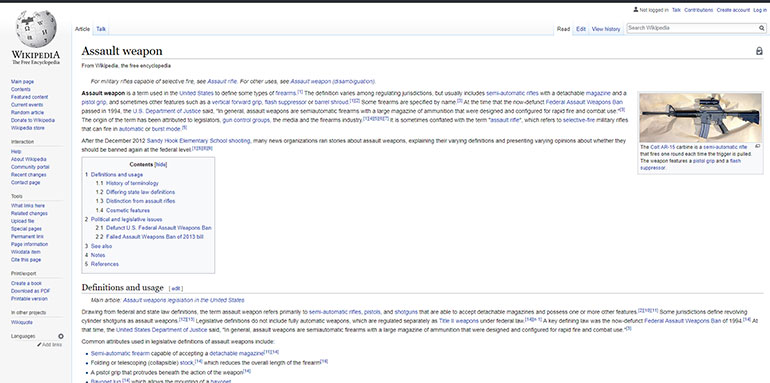Open the Edit tab

coord(581,29)
